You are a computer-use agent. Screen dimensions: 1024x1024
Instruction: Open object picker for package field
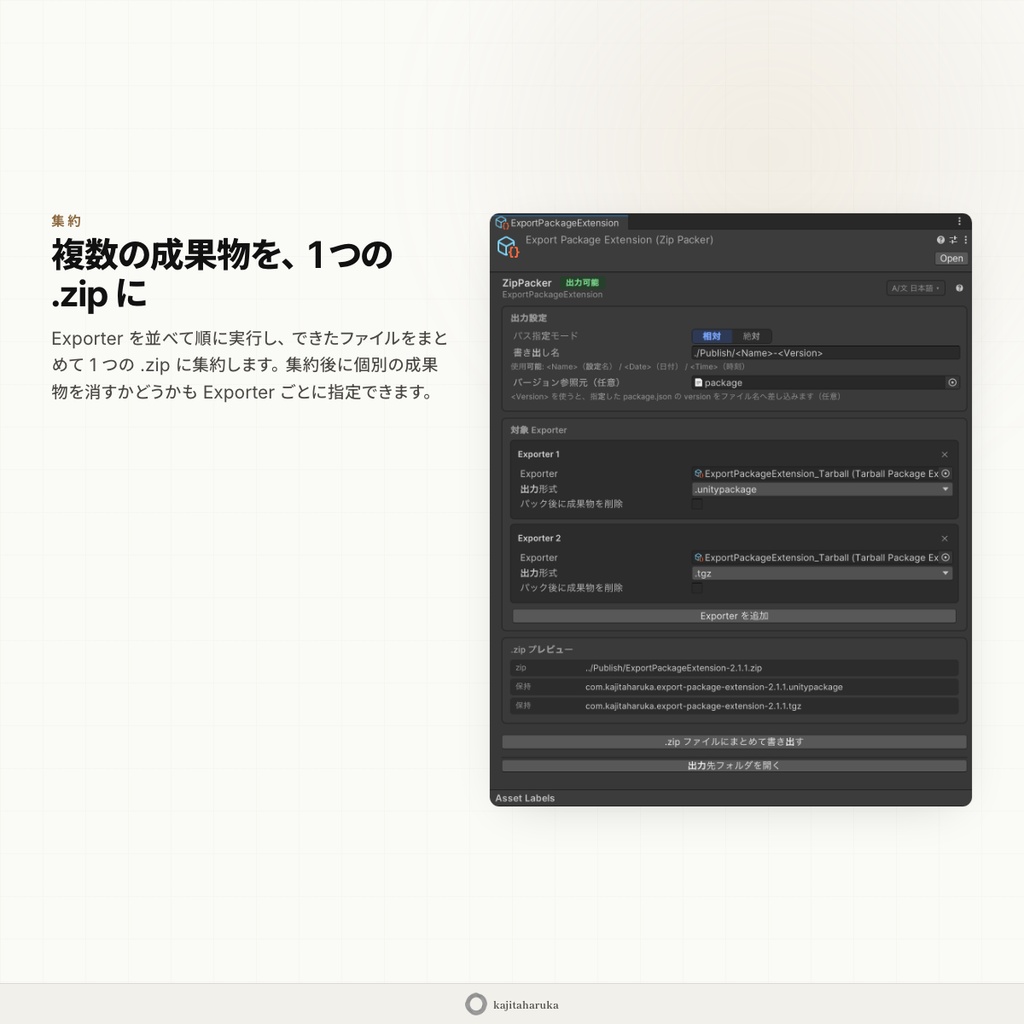(952, 383)
